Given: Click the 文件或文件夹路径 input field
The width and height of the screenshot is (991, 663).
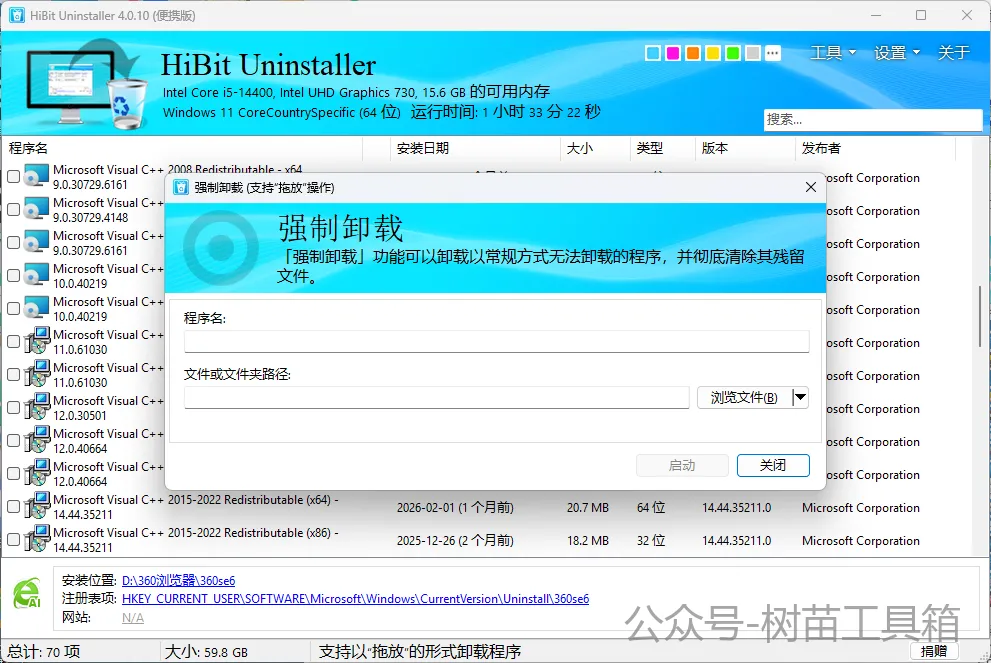Looking at the screenshot, I should tap(436, 398).
